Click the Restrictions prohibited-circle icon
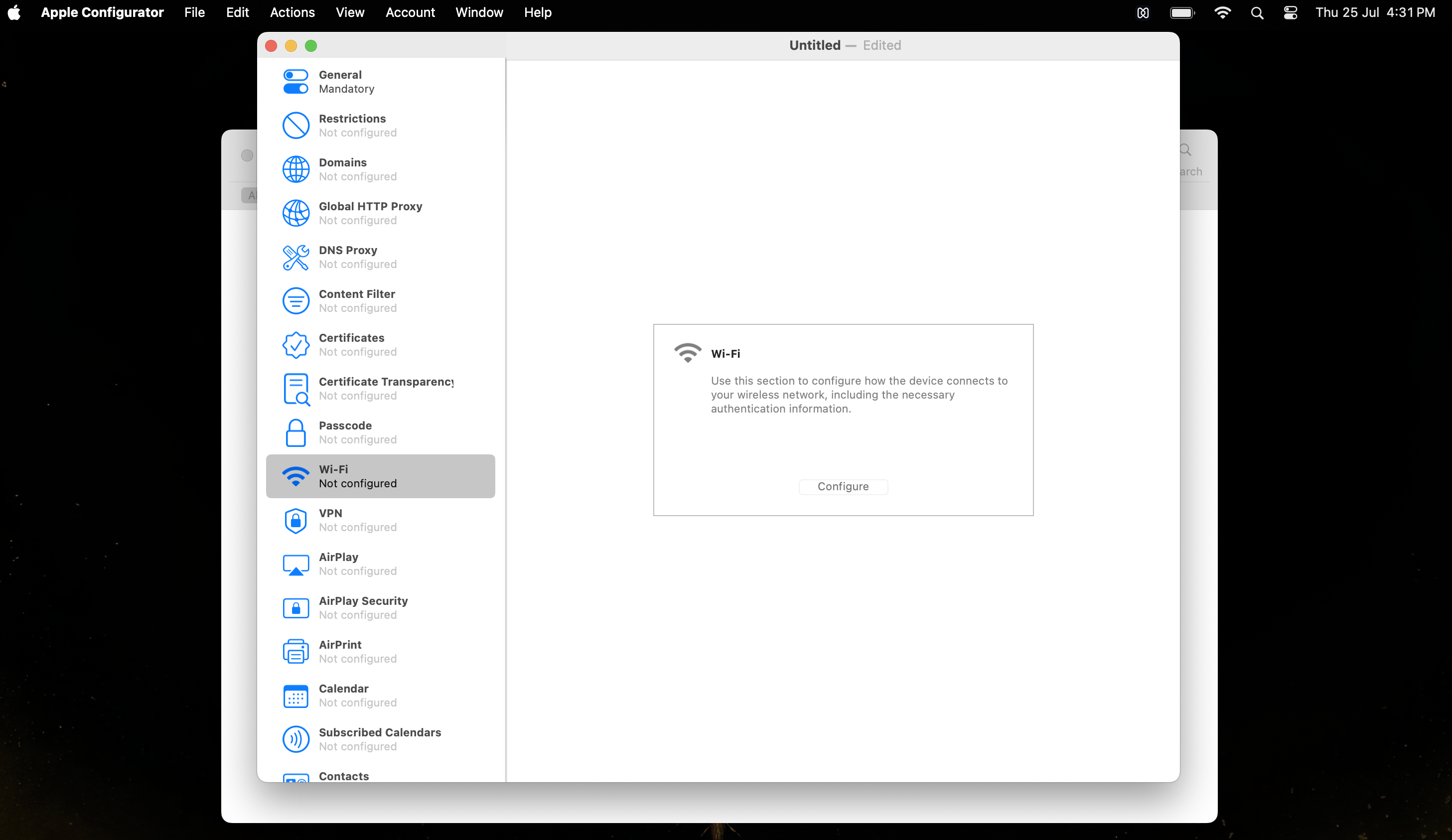This screenshot has width=1452, height=840. (x=295, y=126)
